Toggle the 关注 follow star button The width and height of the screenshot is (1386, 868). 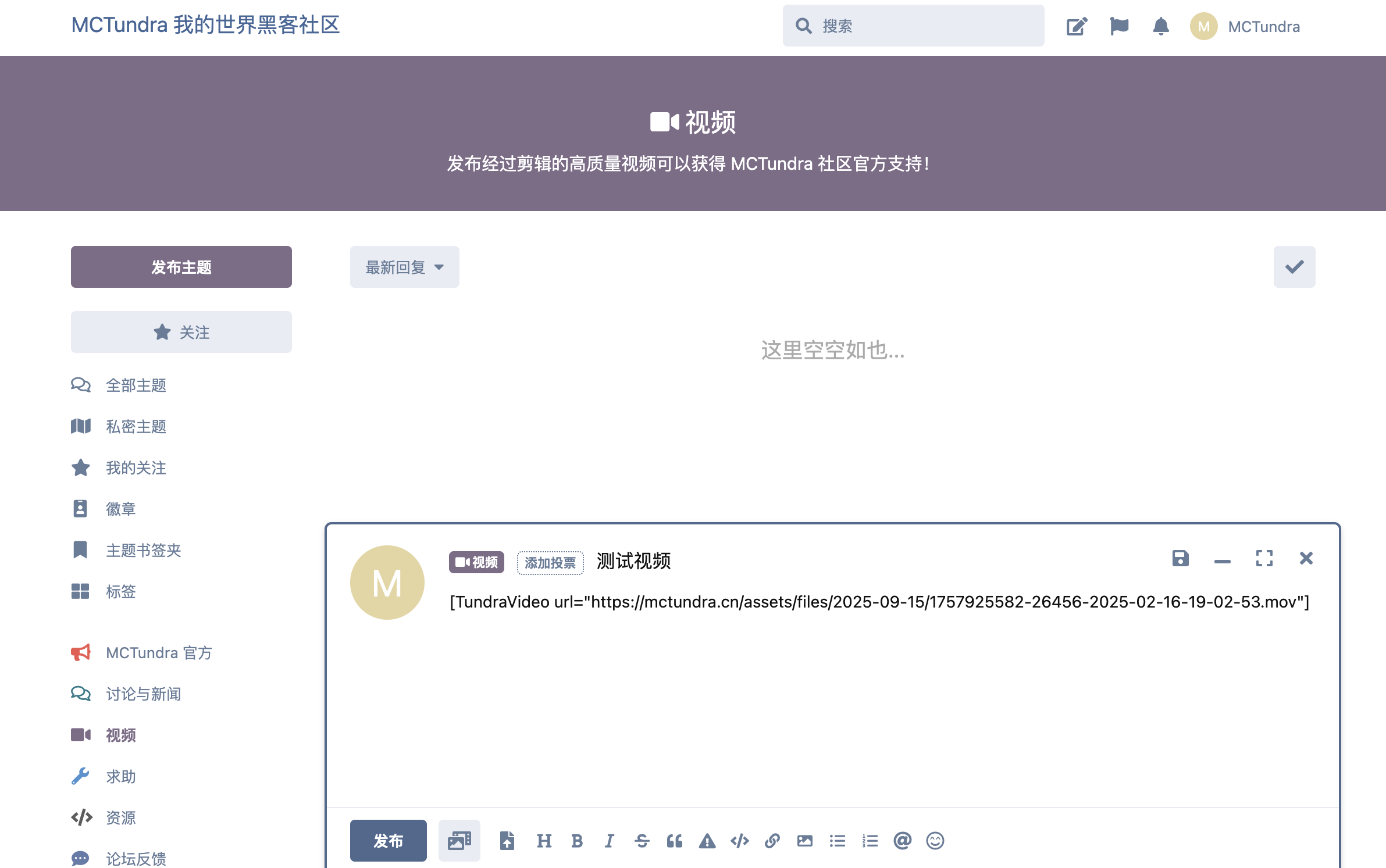click(181, 332)
